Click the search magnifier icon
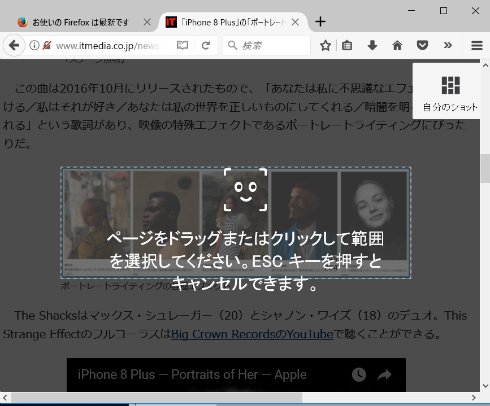The image size is (490, 406). point(232,45)
